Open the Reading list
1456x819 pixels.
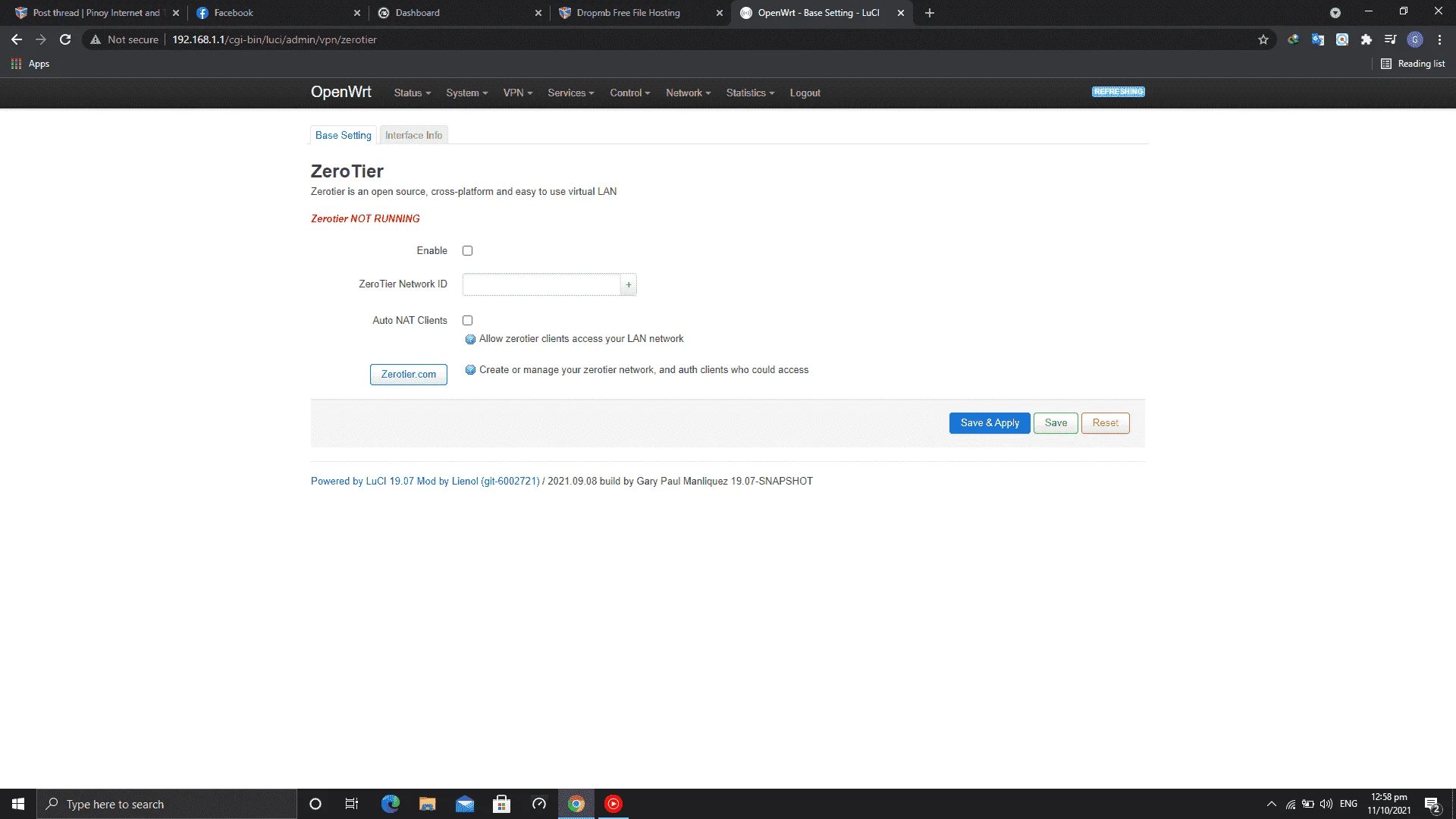tap(1413, 64)
